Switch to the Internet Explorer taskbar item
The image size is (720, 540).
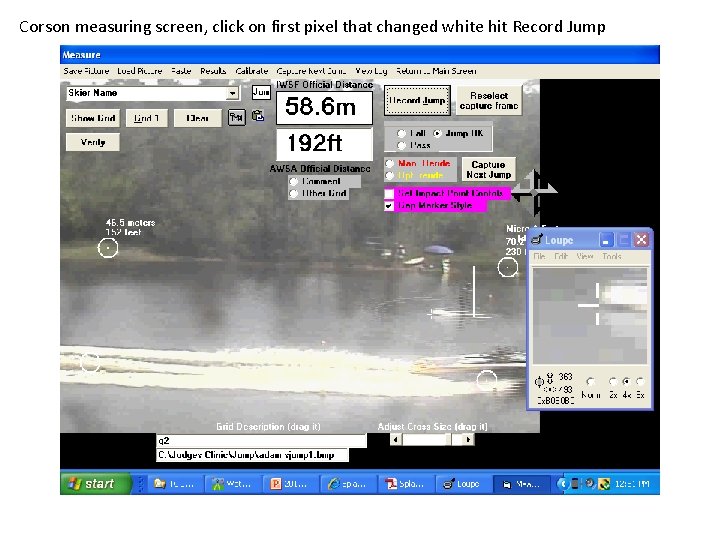(x=349, y=484)
